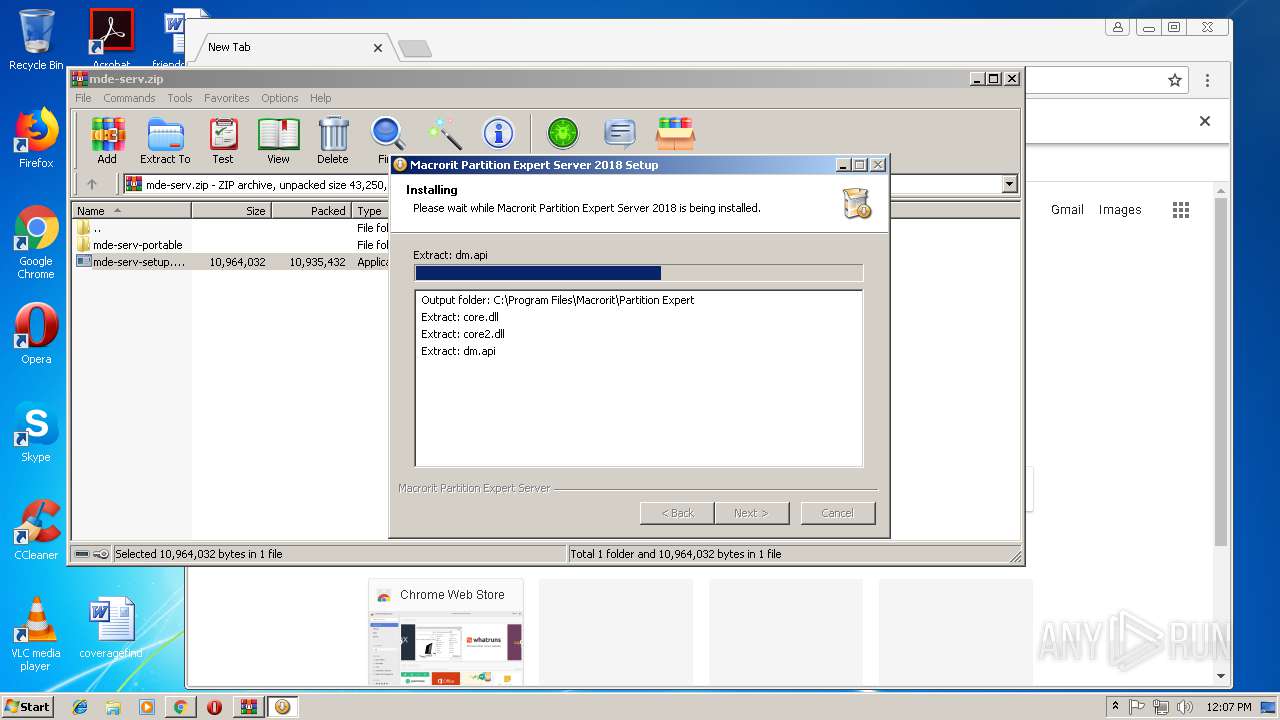Click the up-one-level arrow in WinRAR
The image size is (1280, 720).
(92, 184)
